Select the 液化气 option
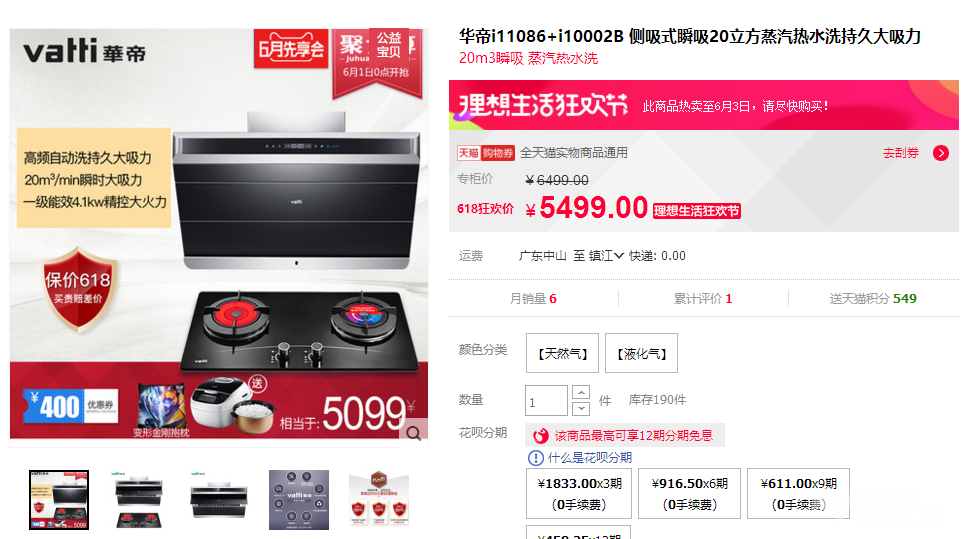 [641, 353]
